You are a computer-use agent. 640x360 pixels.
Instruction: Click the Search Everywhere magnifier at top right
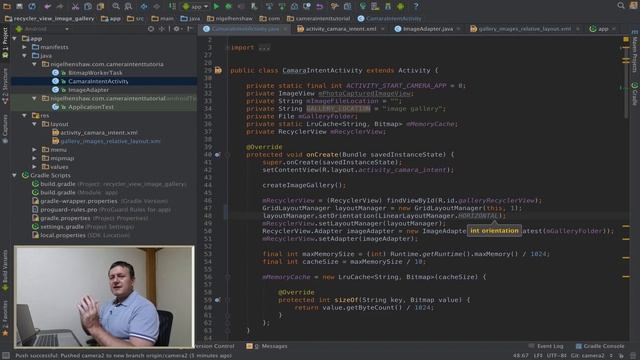(621, 6)
